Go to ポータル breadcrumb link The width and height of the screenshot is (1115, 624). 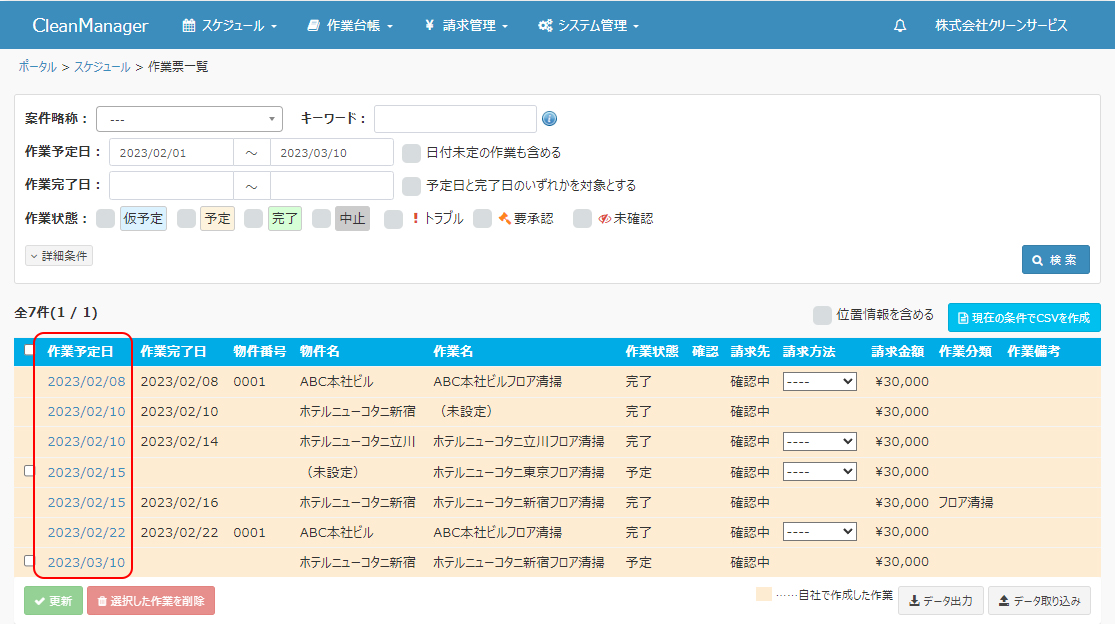(x=37, y=67)
